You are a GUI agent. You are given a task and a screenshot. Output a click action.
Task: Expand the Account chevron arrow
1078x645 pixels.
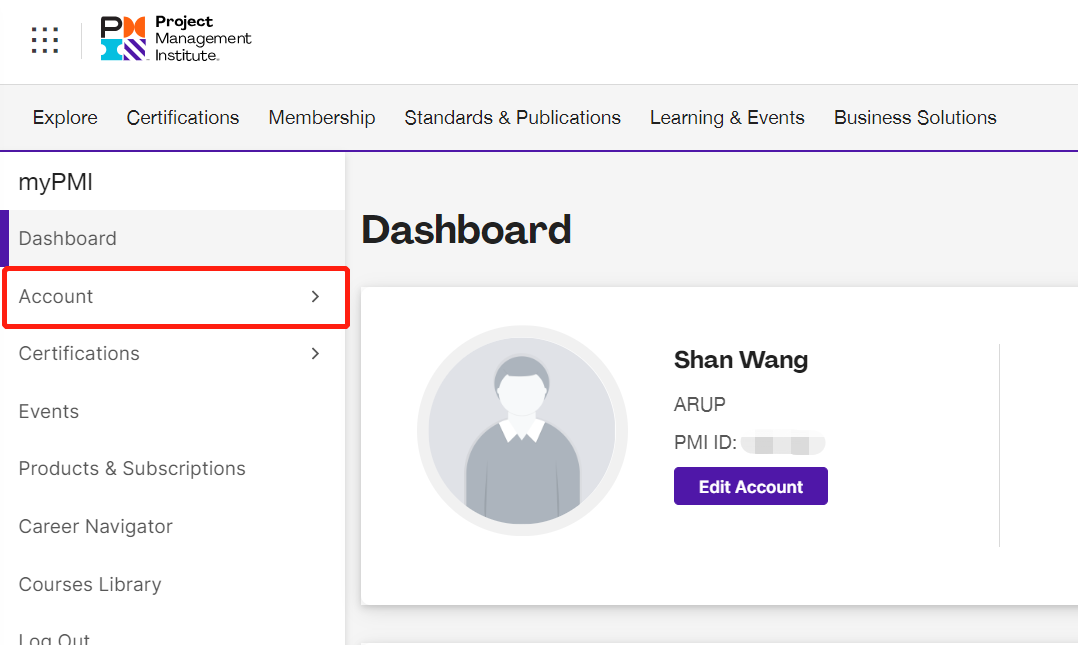click(x=316, y=296)
